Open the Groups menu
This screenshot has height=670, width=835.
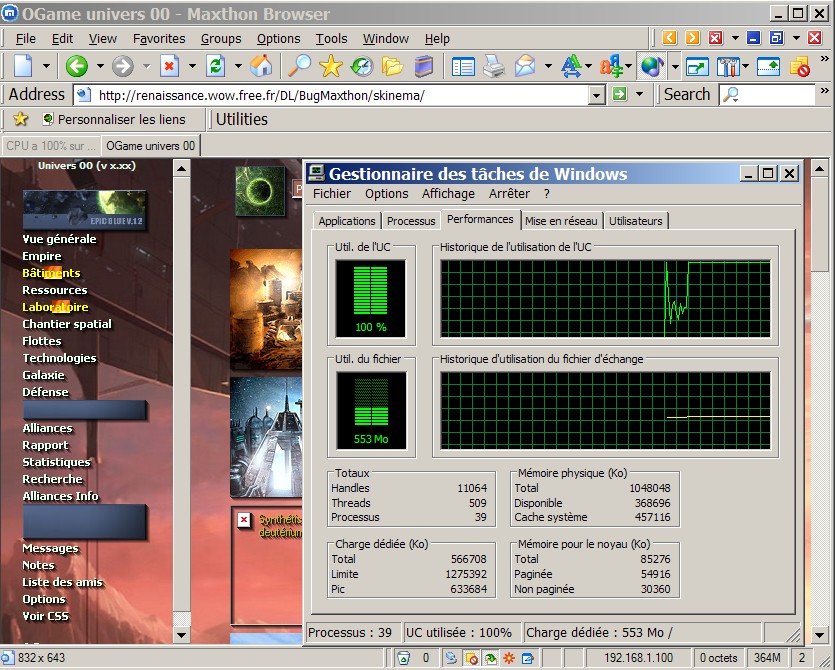point(221,38)
